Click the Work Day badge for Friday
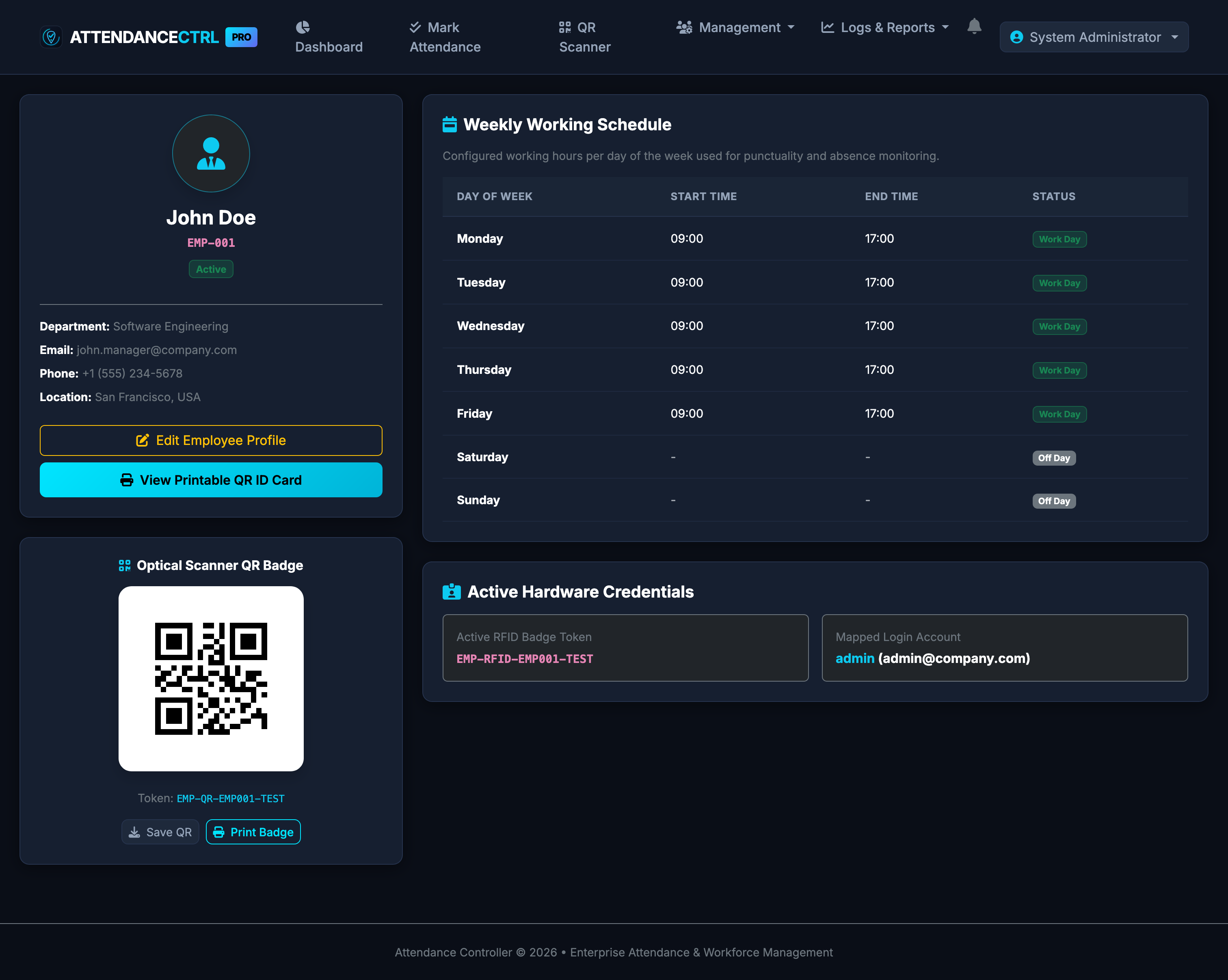 click(1059, 414)
